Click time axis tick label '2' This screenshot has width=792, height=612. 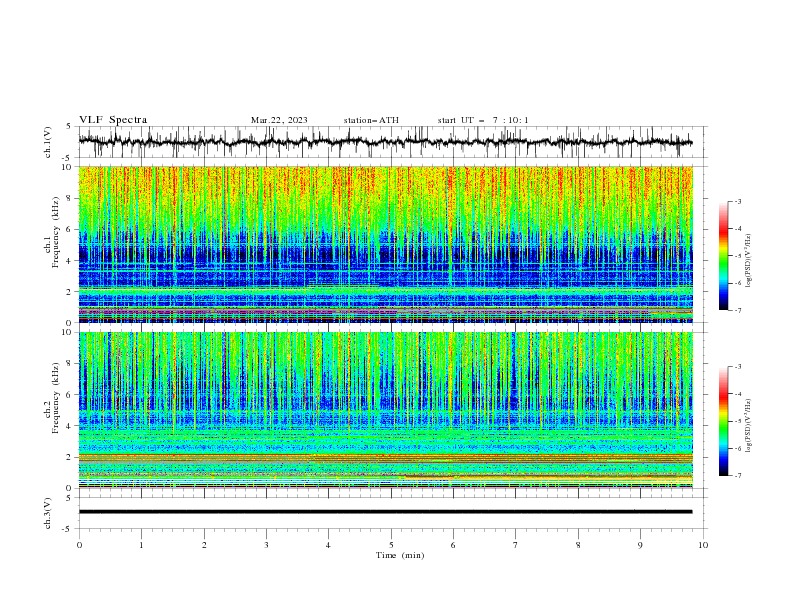(x=204, y=545)
